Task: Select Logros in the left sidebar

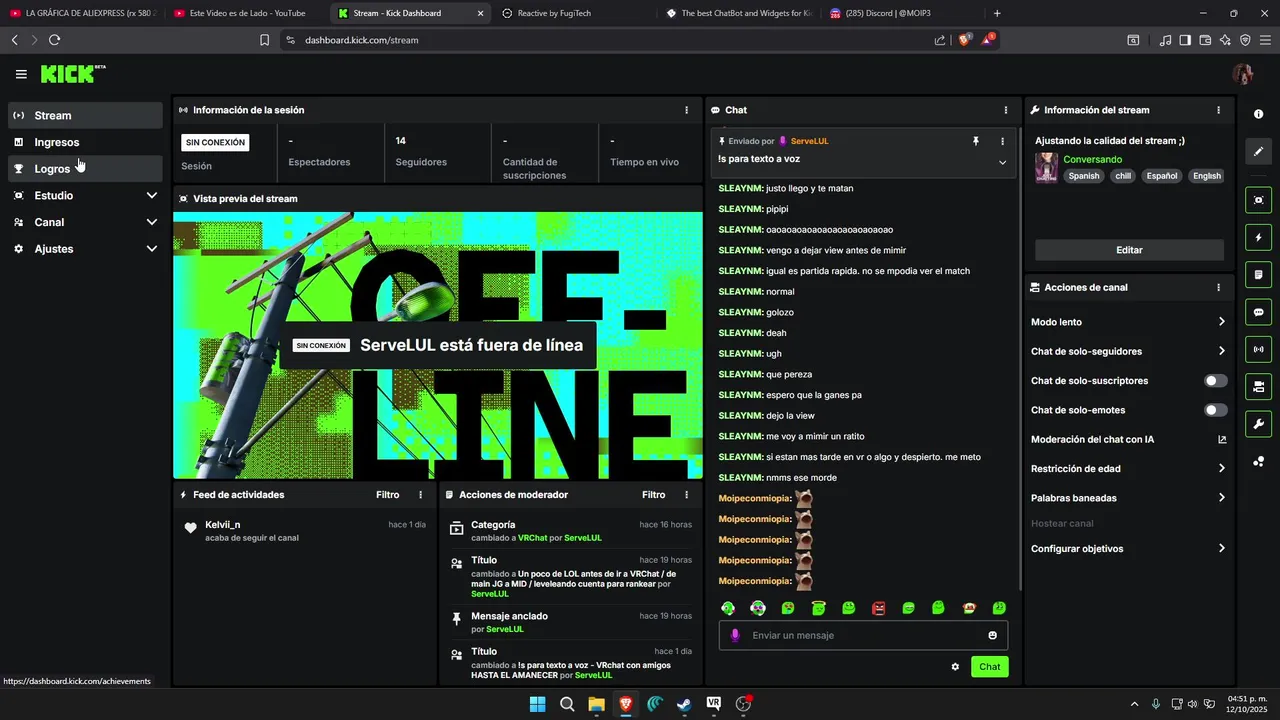Action: pyautogui.click(x=85, y=169)
